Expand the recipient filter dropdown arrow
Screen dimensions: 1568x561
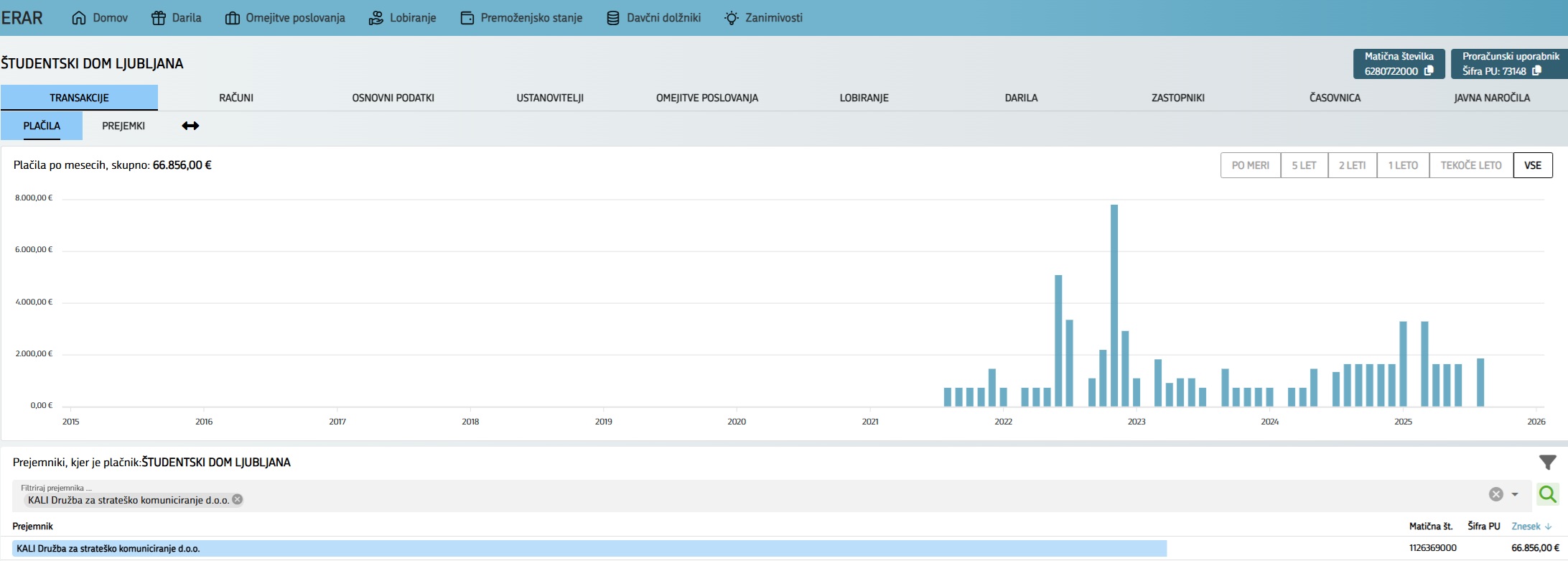point(1515,494)
